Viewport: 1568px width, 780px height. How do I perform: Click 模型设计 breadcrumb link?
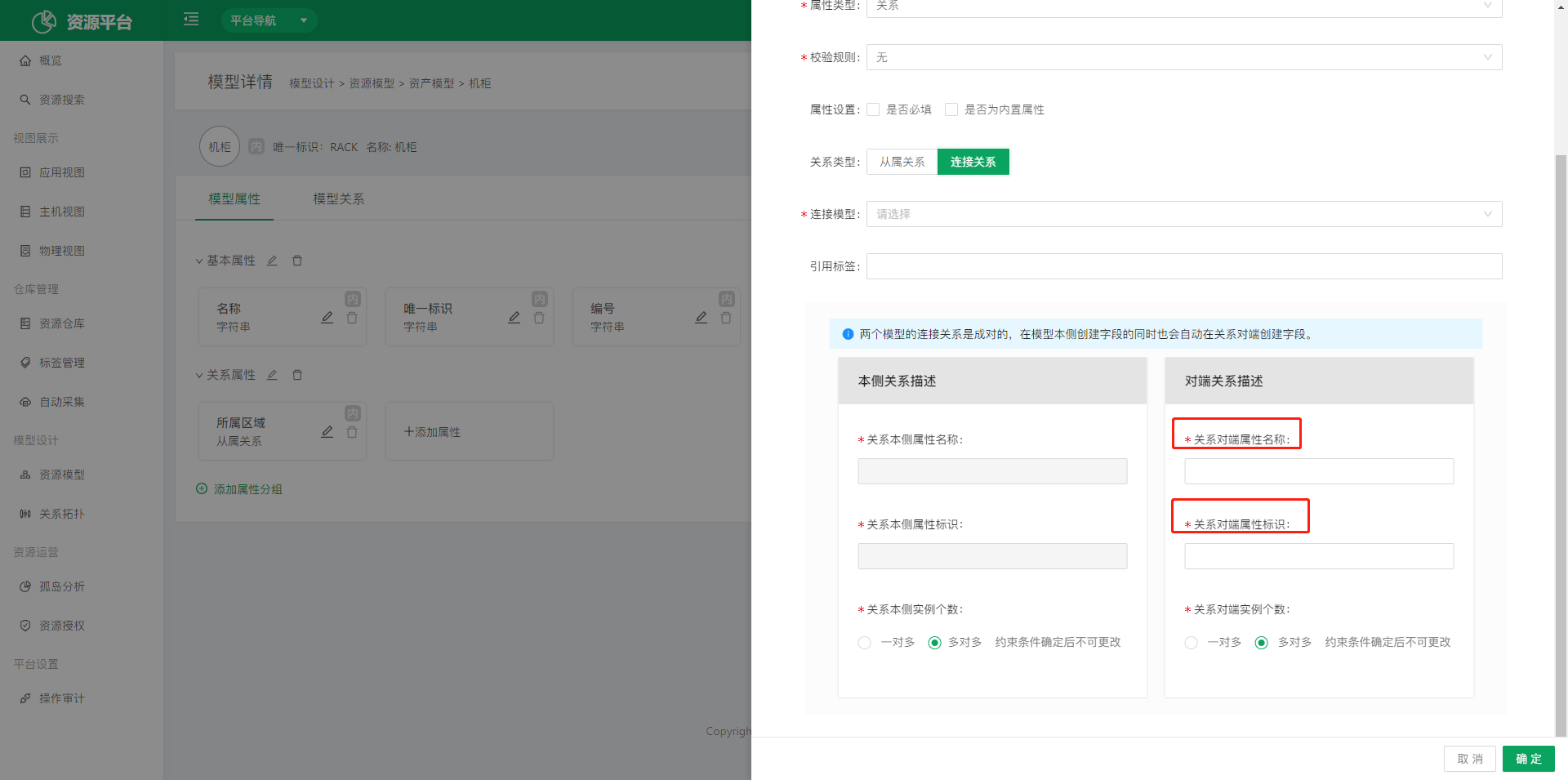click(x=312, y=83)
